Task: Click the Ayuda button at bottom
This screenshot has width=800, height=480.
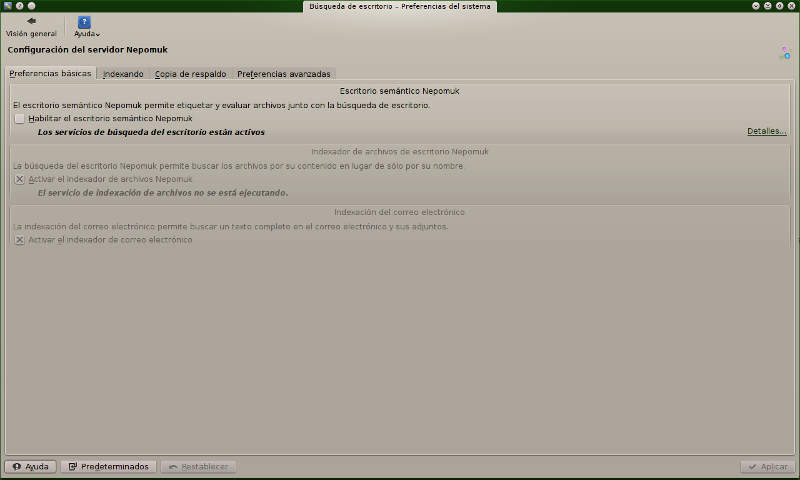Action: (x=31, y=466)
